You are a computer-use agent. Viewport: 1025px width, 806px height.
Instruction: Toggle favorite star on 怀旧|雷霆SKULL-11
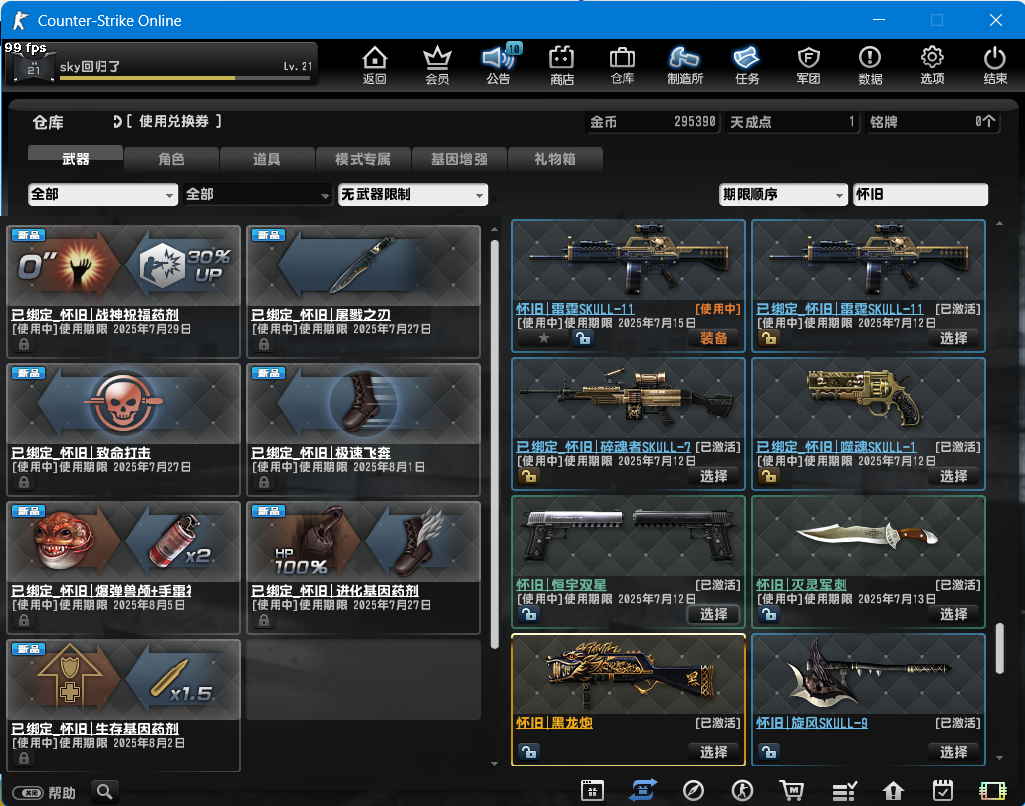[x=543, y=338]
